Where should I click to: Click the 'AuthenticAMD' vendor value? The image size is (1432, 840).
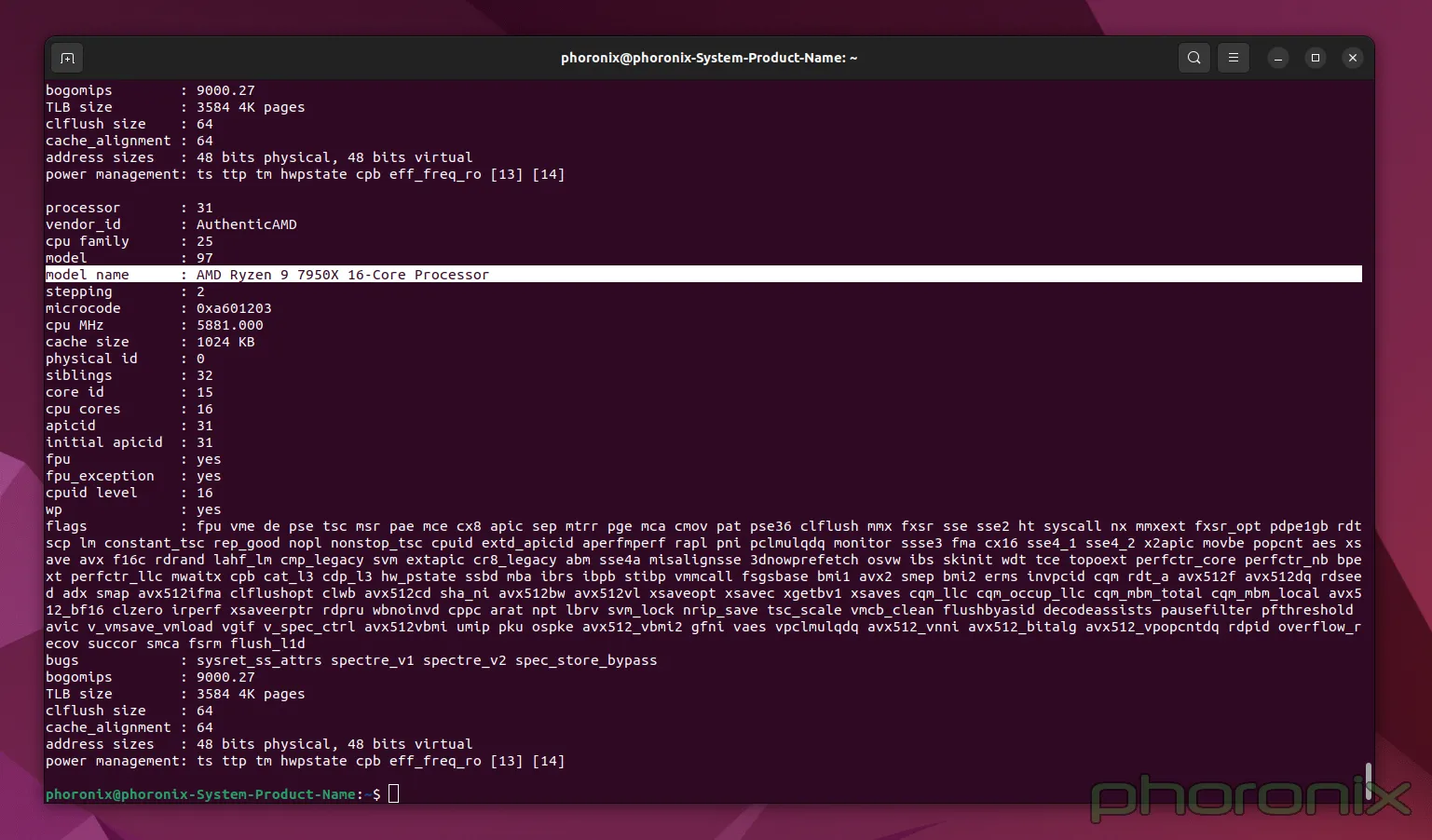point(246,224)
